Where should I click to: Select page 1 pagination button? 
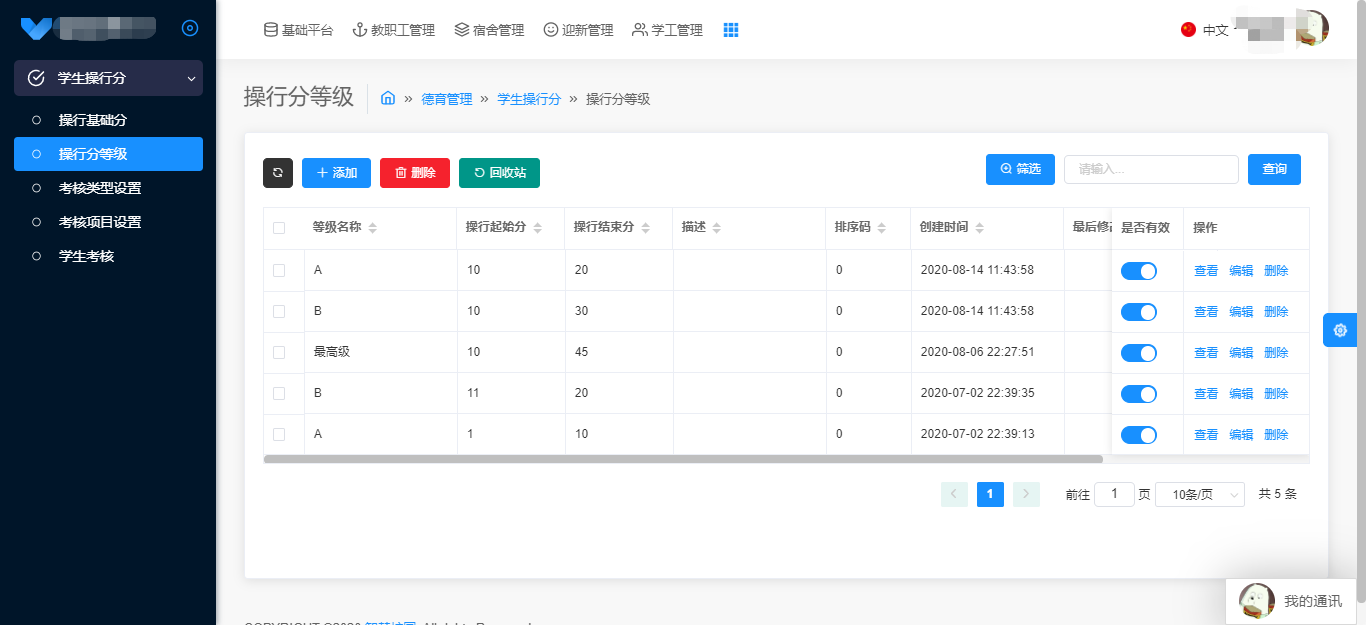pyautogui.click(x=990, y=494)
